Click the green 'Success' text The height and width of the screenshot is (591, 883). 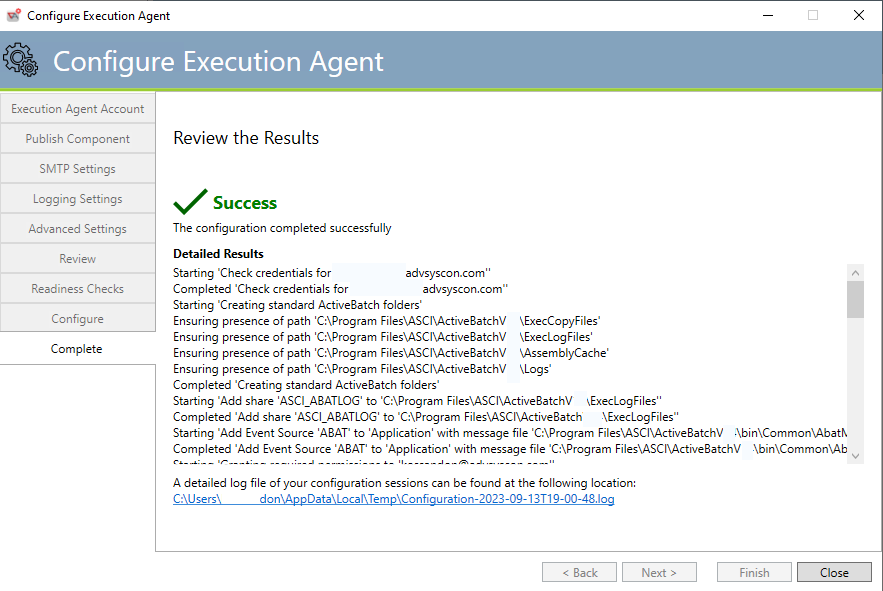click(x=245, y=203)
